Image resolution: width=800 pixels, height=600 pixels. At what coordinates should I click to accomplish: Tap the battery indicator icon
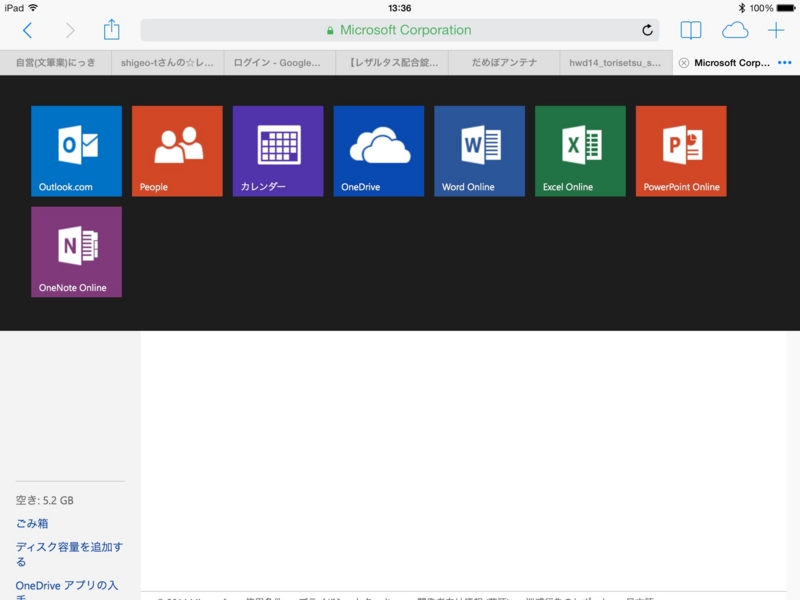786,8
